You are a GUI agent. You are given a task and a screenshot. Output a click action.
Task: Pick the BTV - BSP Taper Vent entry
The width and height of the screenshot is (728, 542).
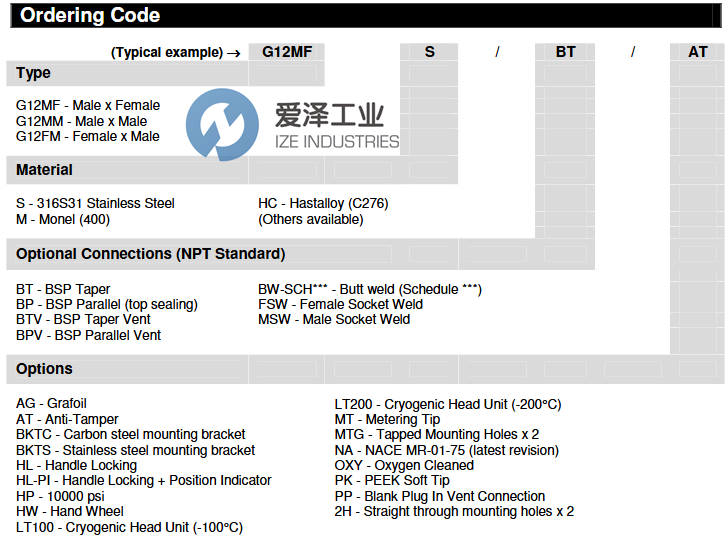pos(84,319)
